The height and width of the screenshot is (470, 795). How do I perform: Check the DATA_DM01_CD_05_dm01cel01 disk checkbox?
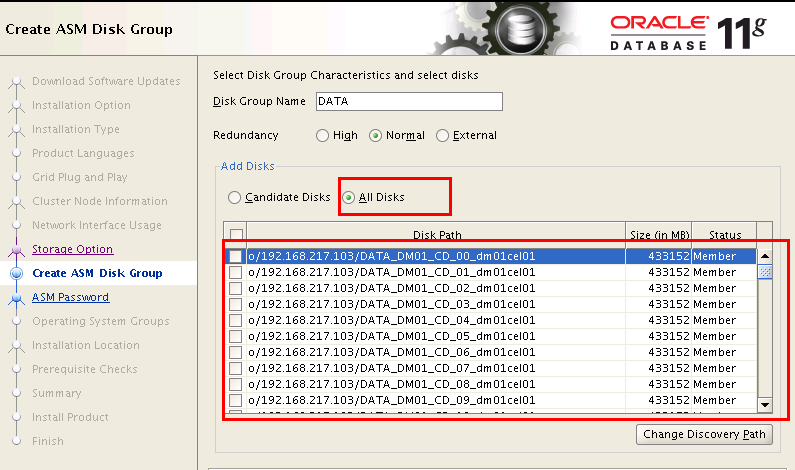[235, 336]
